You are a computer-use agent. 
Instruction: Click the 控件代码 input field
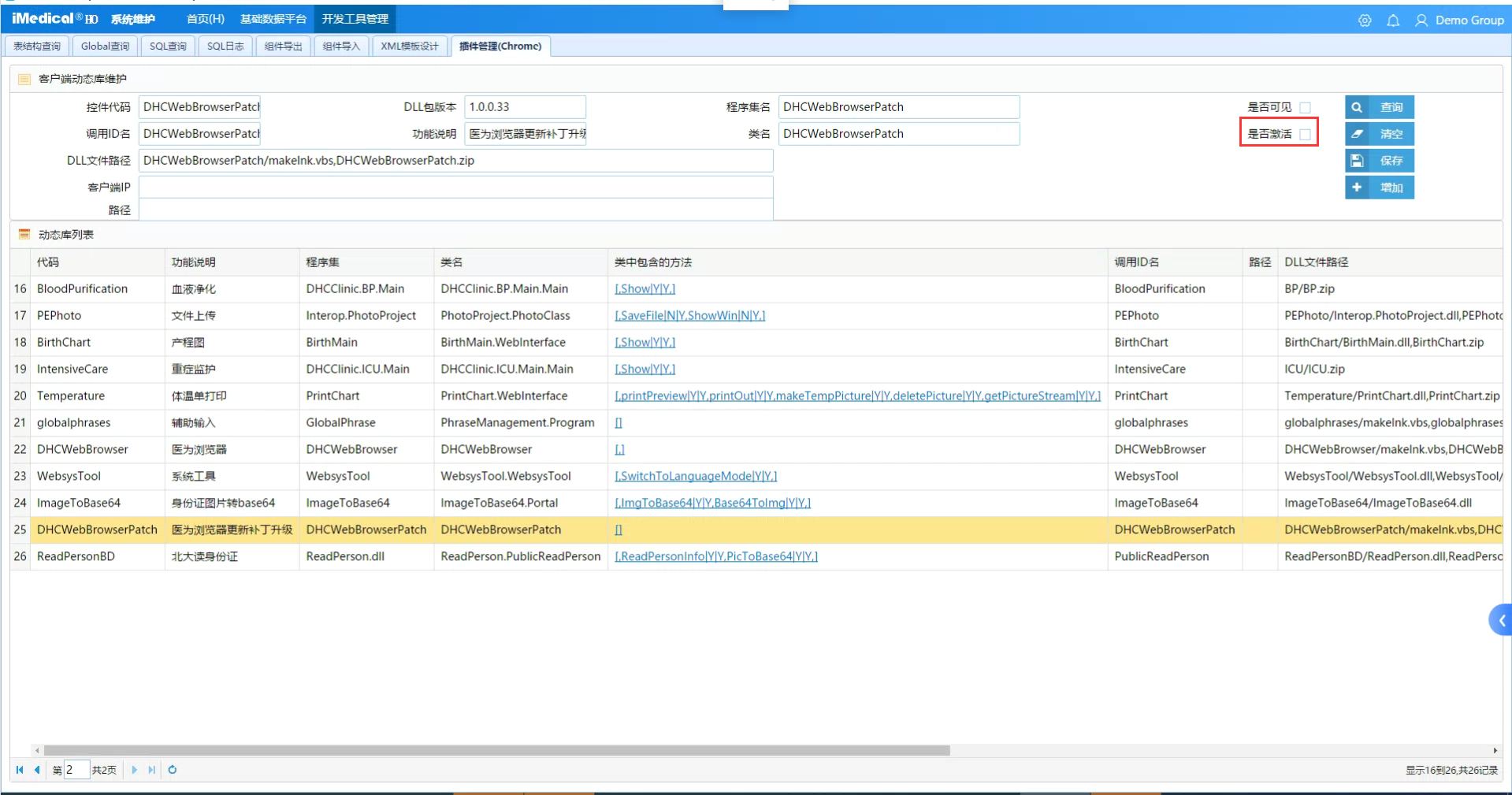pos(199,107)
